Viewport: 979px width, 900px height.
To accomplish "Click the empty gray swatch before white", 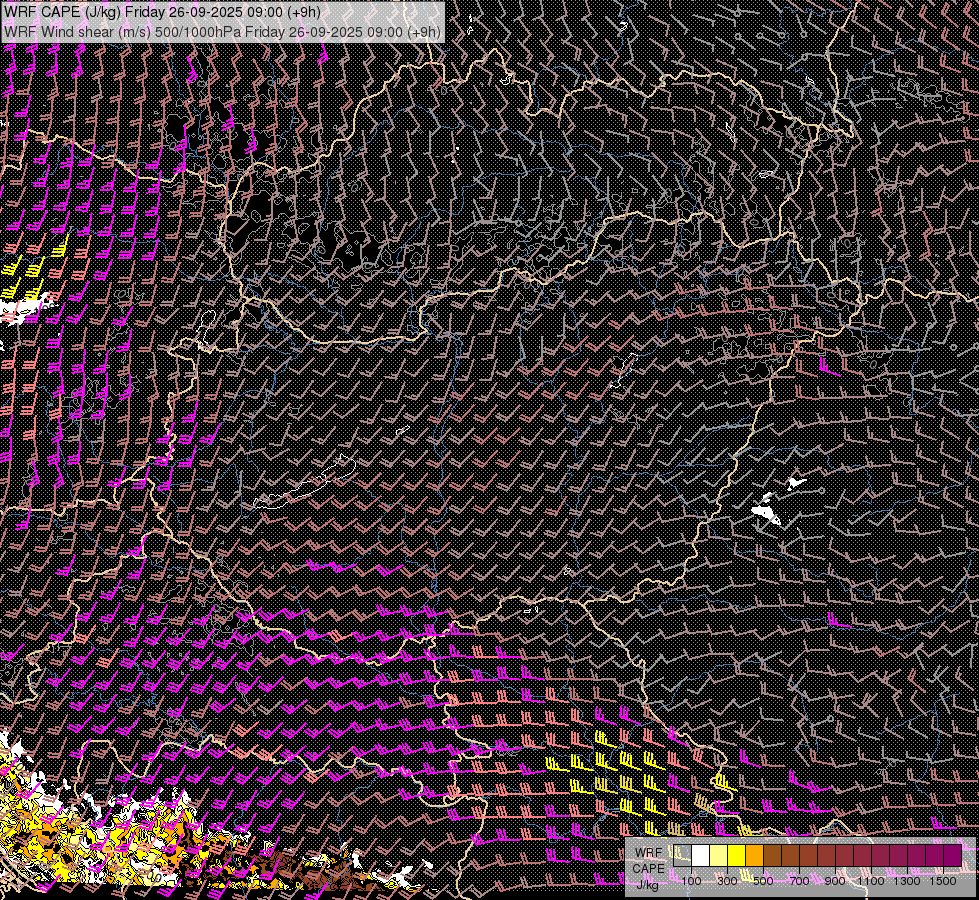I will 682,856.
